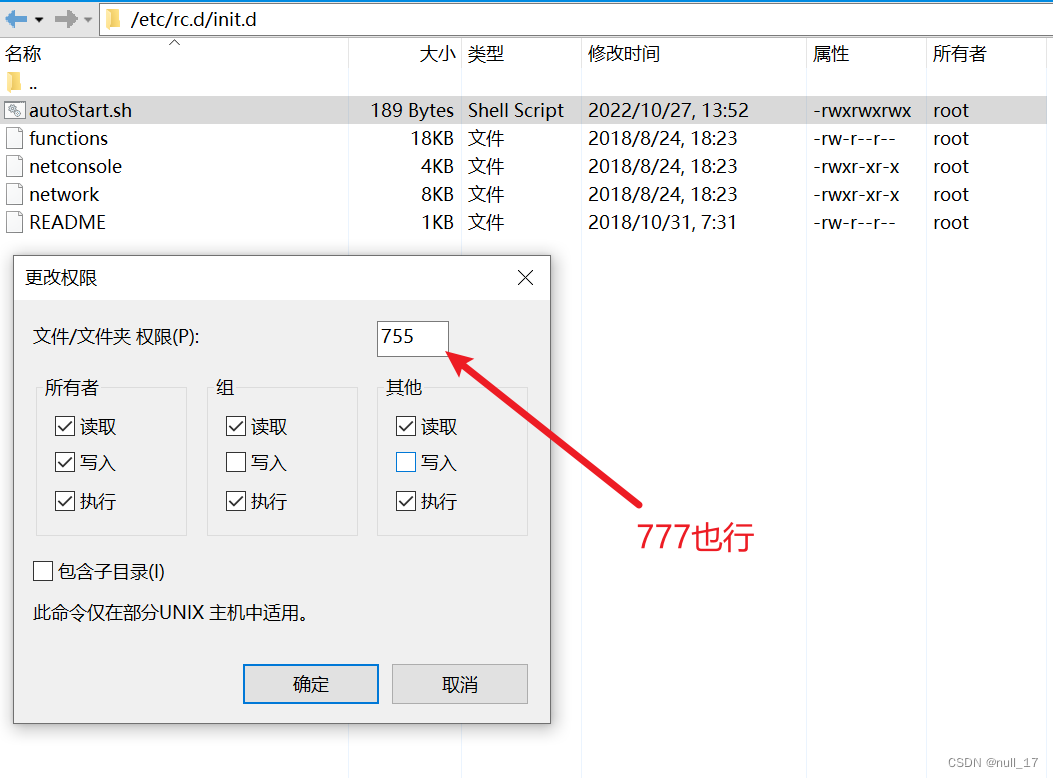The height and width of the screenshot is (778, 1053).
Task: Click the 1KB size of README
Action: (x=437, y=222)
